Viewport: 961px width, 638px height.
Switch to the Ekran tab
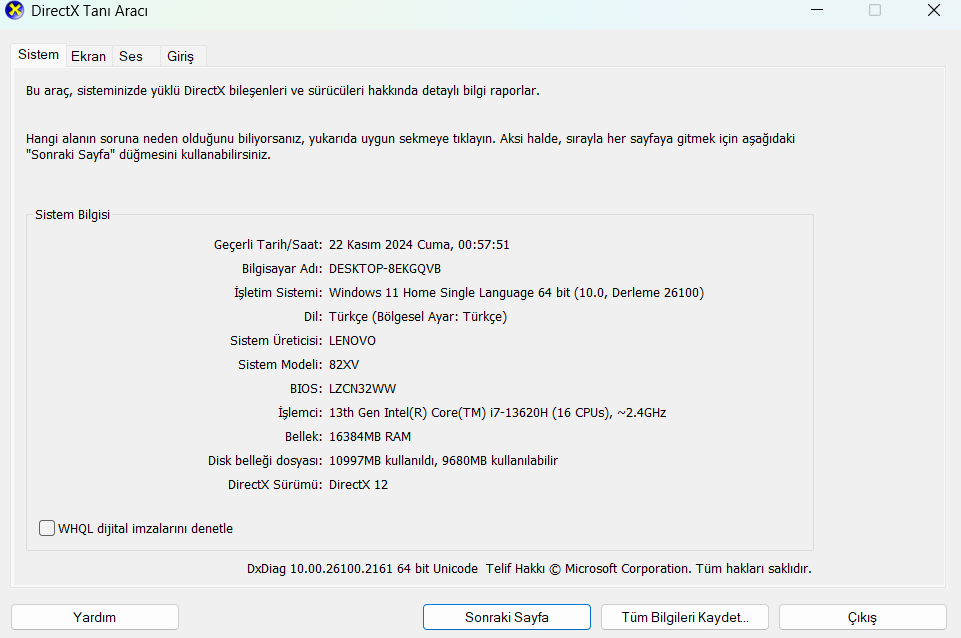tap(89, 56)
